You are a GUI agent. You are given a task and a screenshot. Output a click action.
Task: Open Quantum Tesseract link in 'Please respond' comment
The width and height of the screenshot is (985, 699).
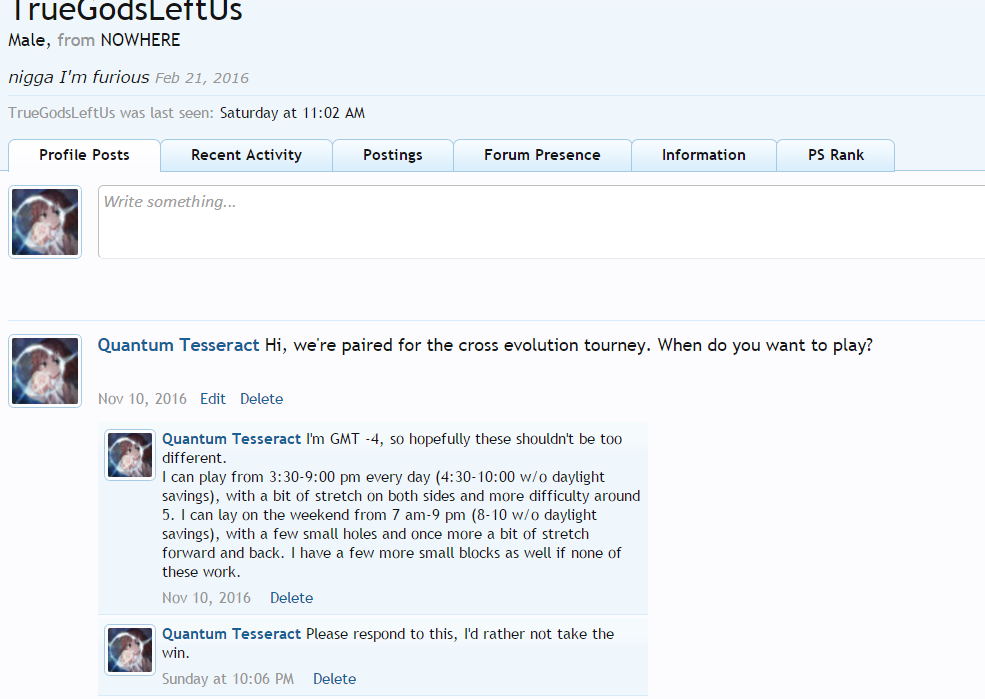(x=232, y=634)
